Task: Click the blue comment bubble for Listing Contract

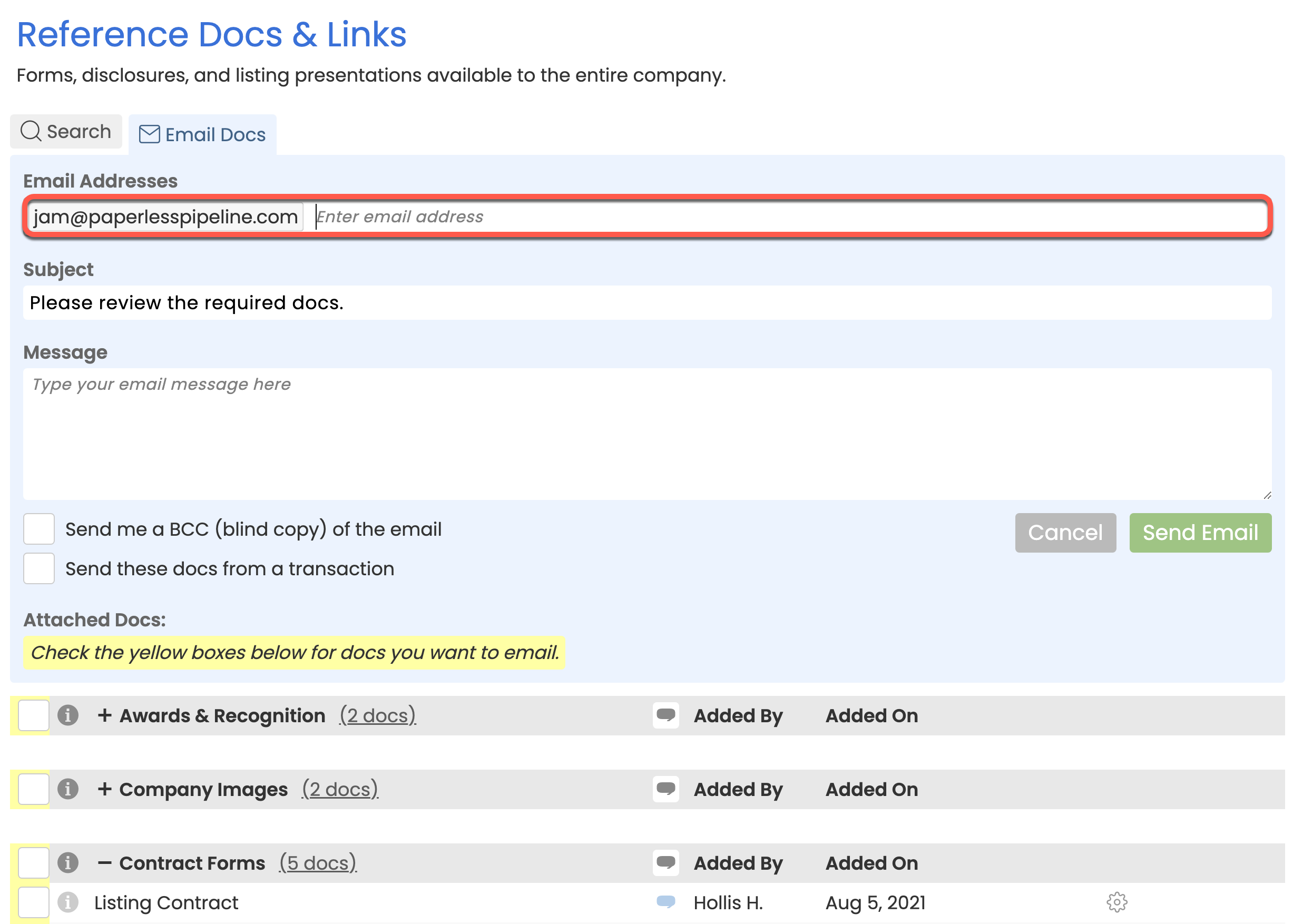Action: (665, 901)
